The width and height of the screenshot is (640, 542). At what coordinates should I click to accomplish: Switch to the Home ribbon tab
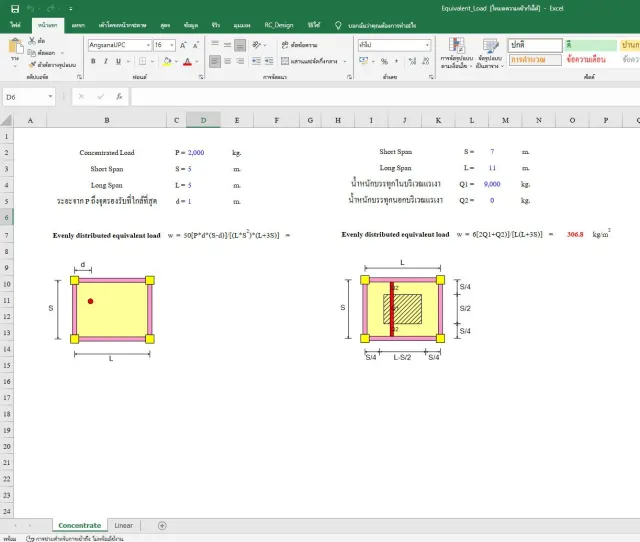(48, 25)
